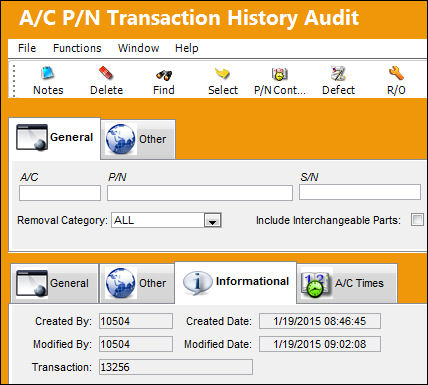Open the Window menu

coord(138,48)
